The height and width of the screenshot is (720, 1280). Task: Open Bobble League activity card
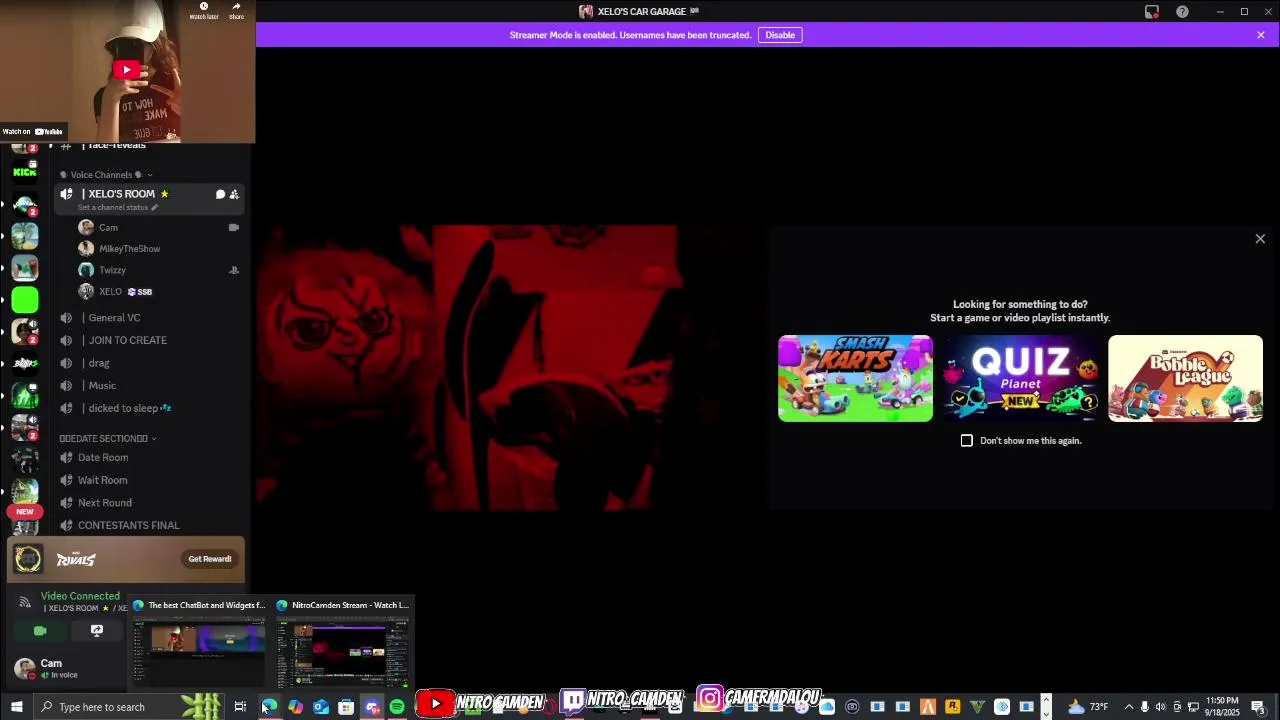tap(1185, 378)
